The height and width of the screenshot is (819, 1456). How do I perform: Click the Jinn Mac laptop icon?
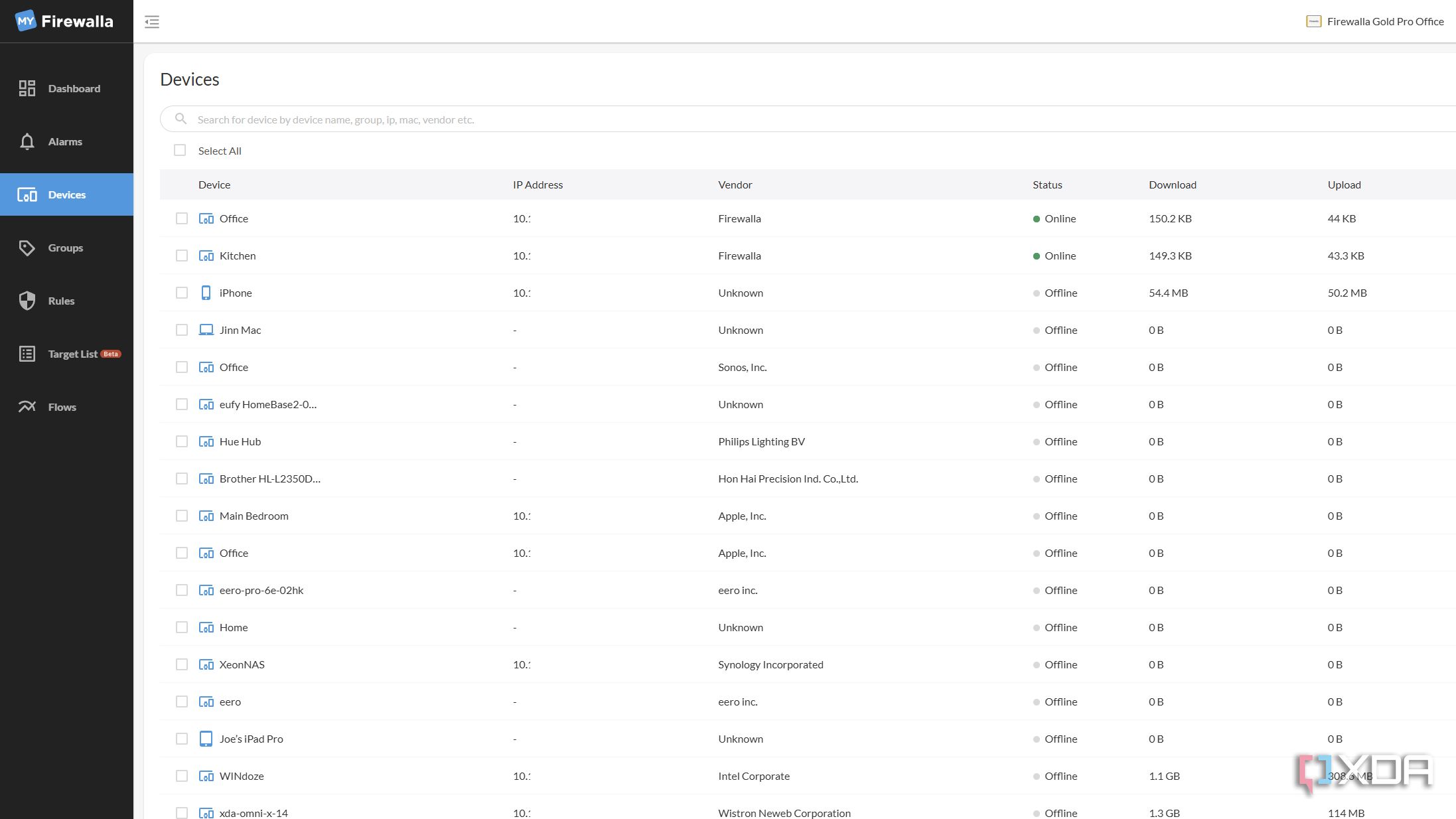206,330
